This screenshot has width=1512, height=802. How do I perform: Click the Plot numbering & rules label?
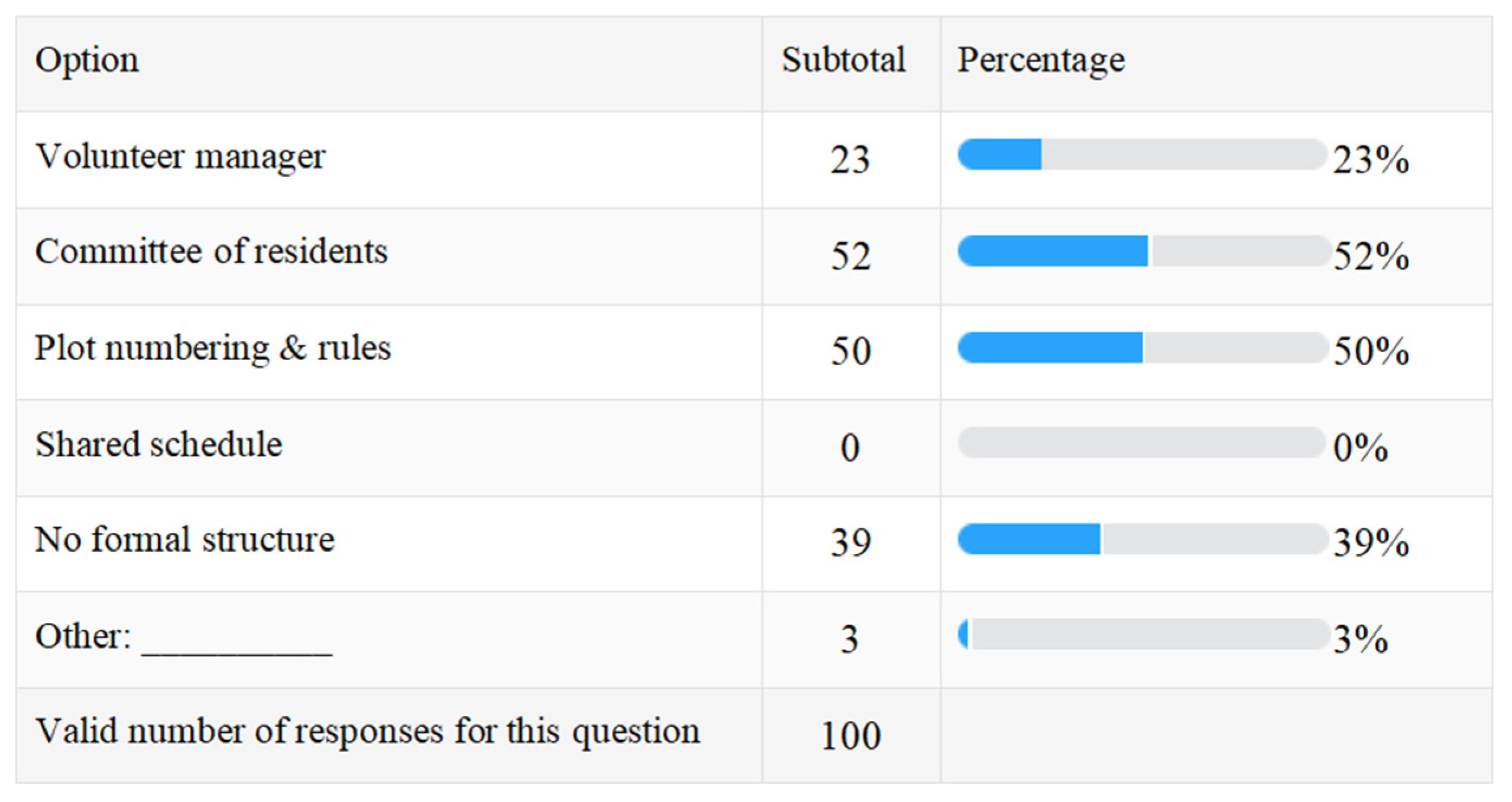(213, 348)
